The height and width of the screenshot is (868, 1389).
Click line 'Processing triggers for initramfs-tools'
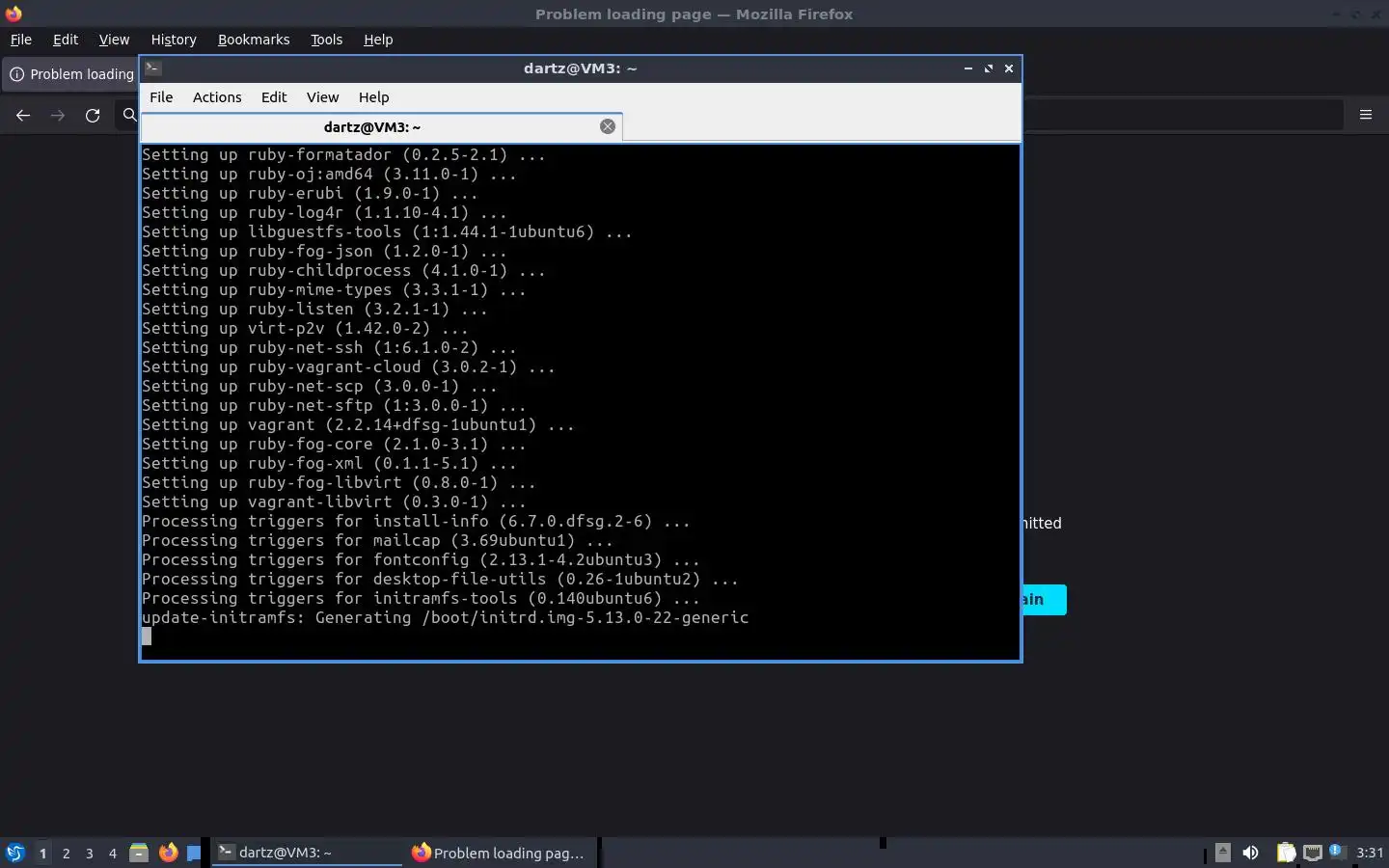[421, 598]
